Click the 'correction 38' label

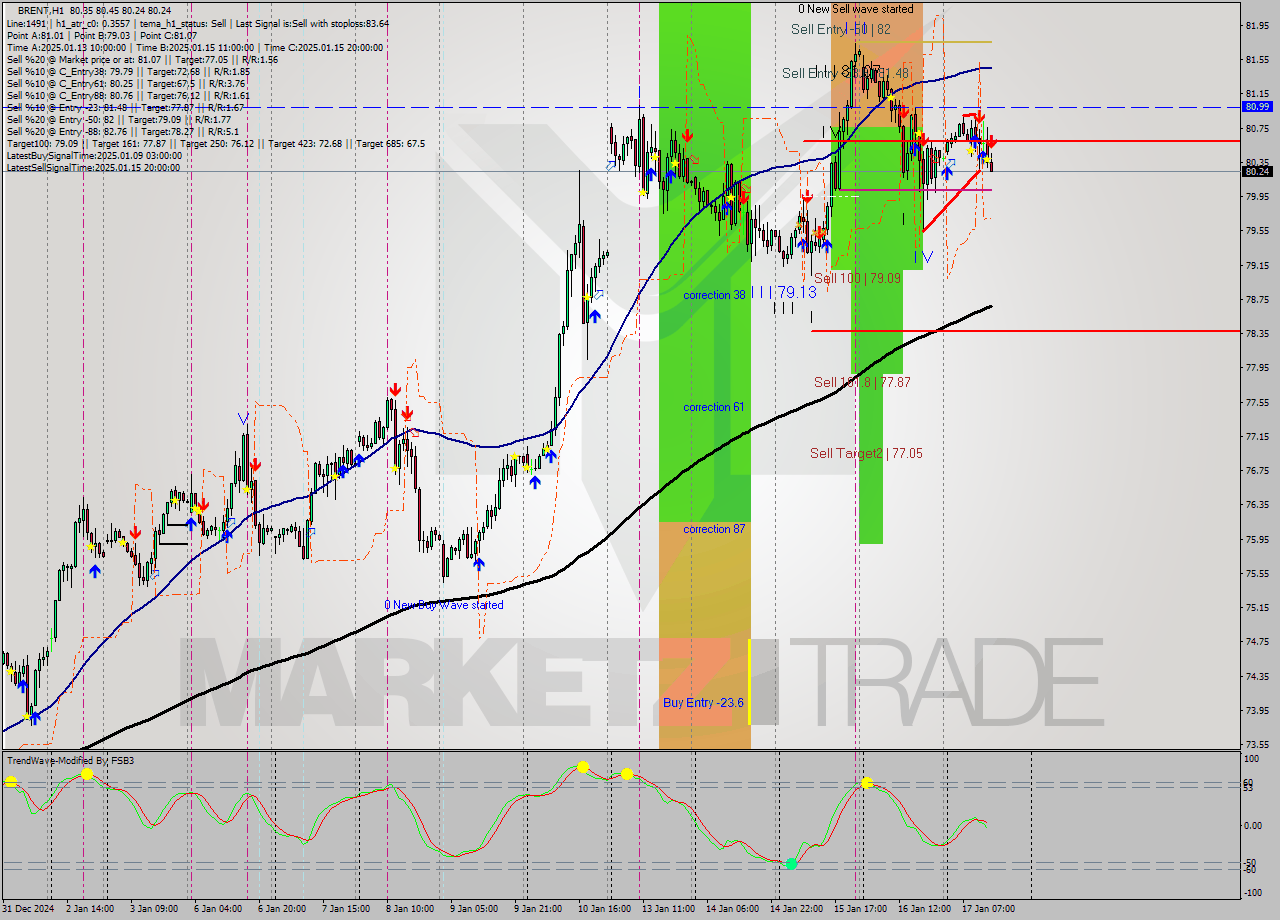pyautogui.click(x=714, y=295)
